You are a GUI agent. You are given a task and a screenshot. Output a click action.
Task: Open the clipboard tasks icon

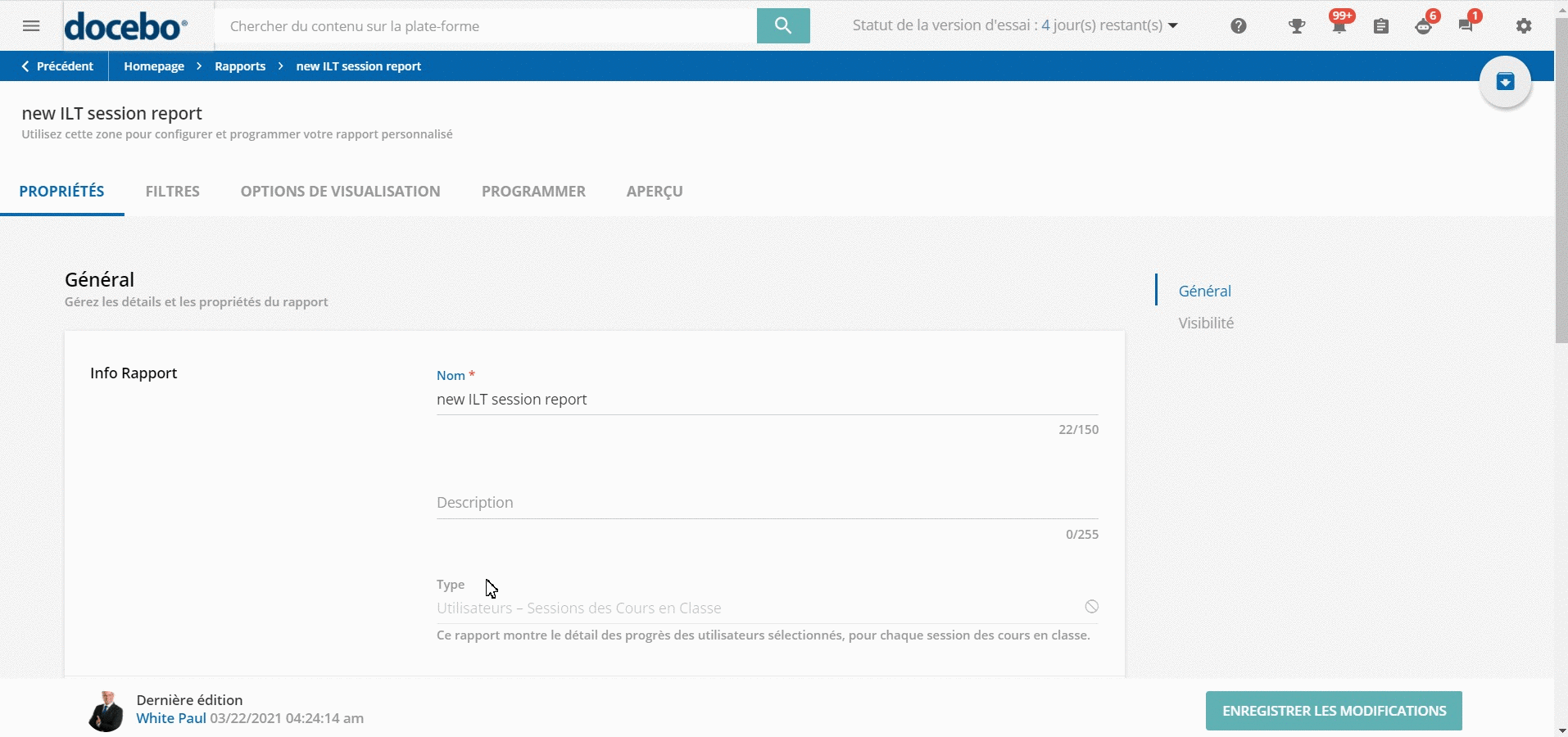point(1381,26)
